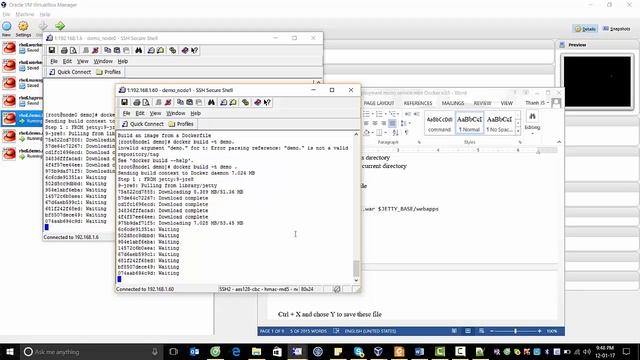Toggle Justify alignment in Word ribbon
Screen dimensions: 640x360
(x=392, y=123)
